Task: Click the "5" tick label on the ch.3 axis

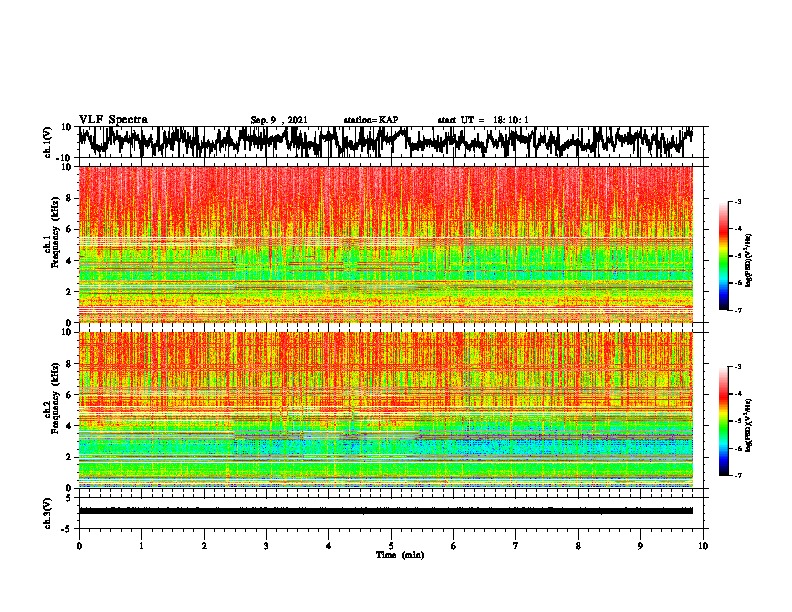Action: click(x=68, y=498)
